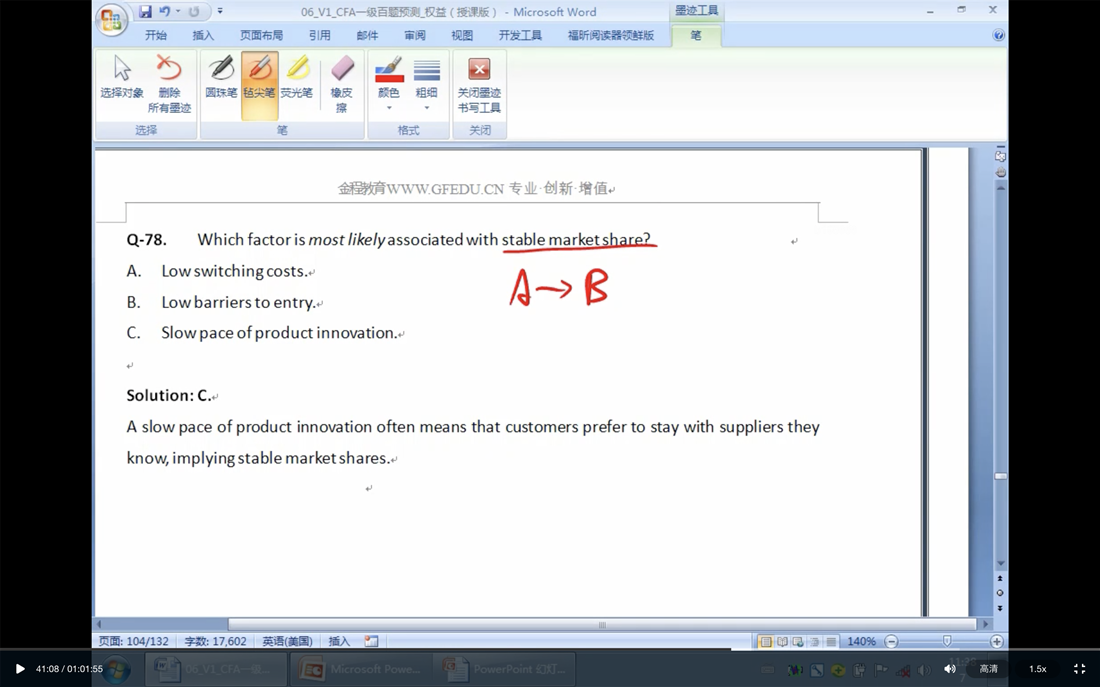This screenshot has height=687, width=1100.
Task: Open the 邮件 ribbon tab
Action: click(367, 35)
